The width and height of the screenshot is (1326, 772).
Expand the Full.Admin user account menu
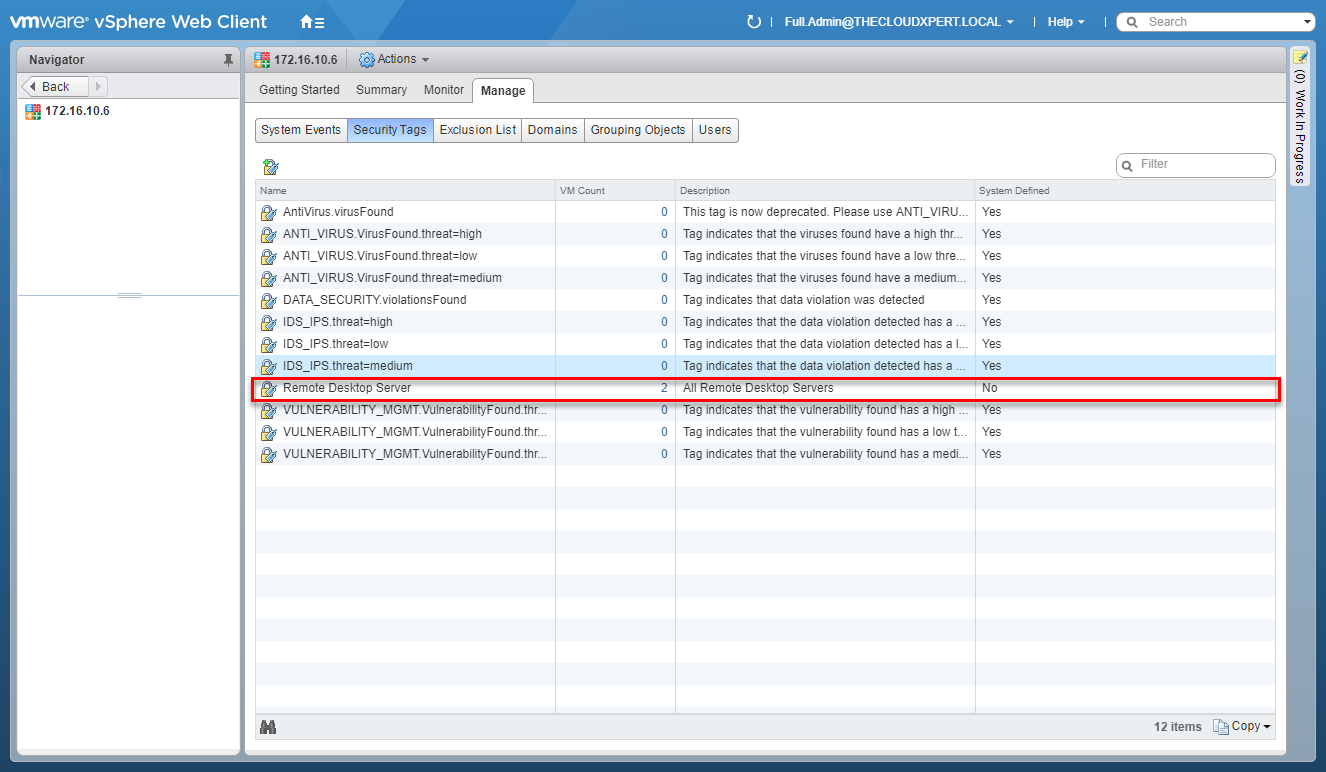tap(899, 22)
